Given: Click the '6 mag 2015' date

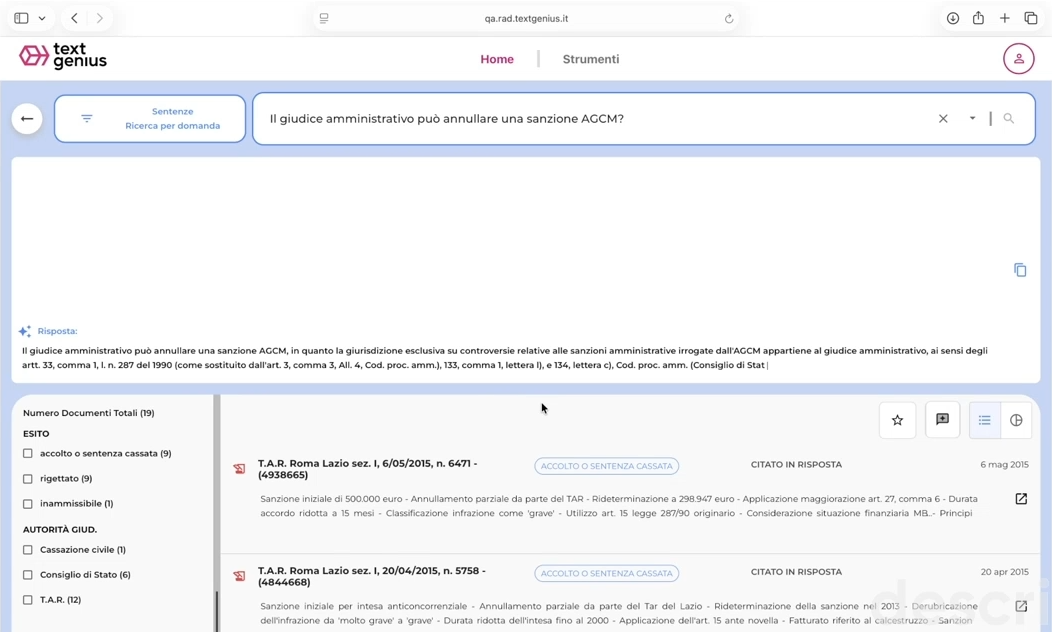Looking at the screenshot, I should [1004, 464].
